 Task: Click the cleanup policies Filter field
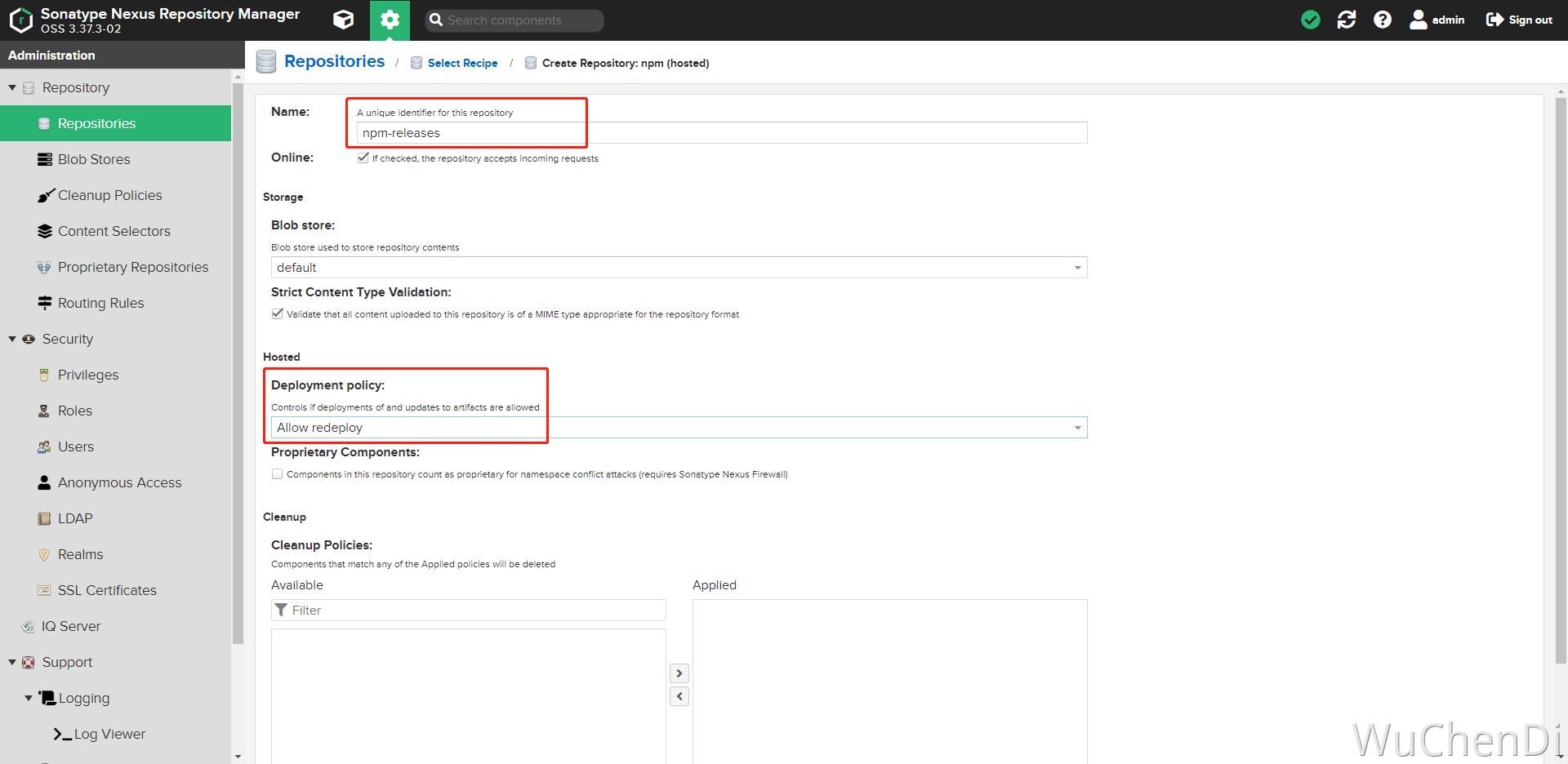(x=469, y=610)
